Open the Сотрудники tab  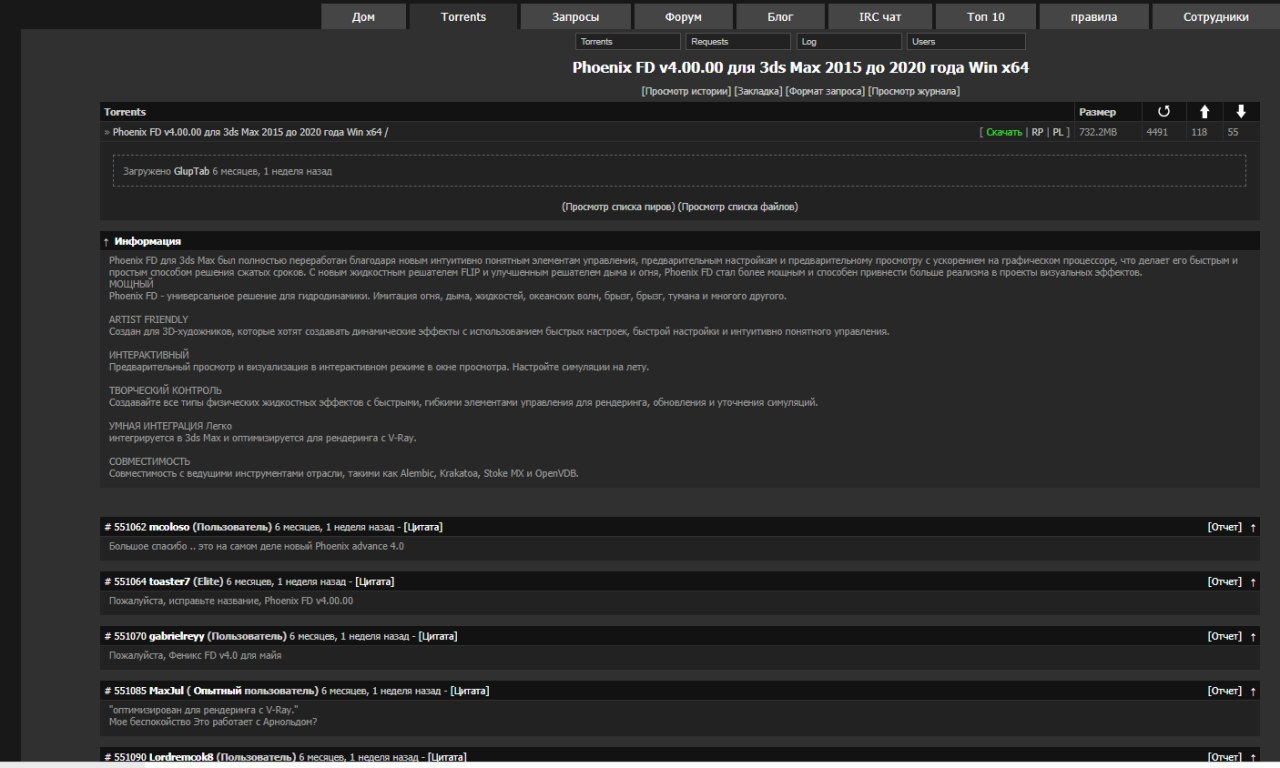pyautogui.click(x=1216, y=17)
